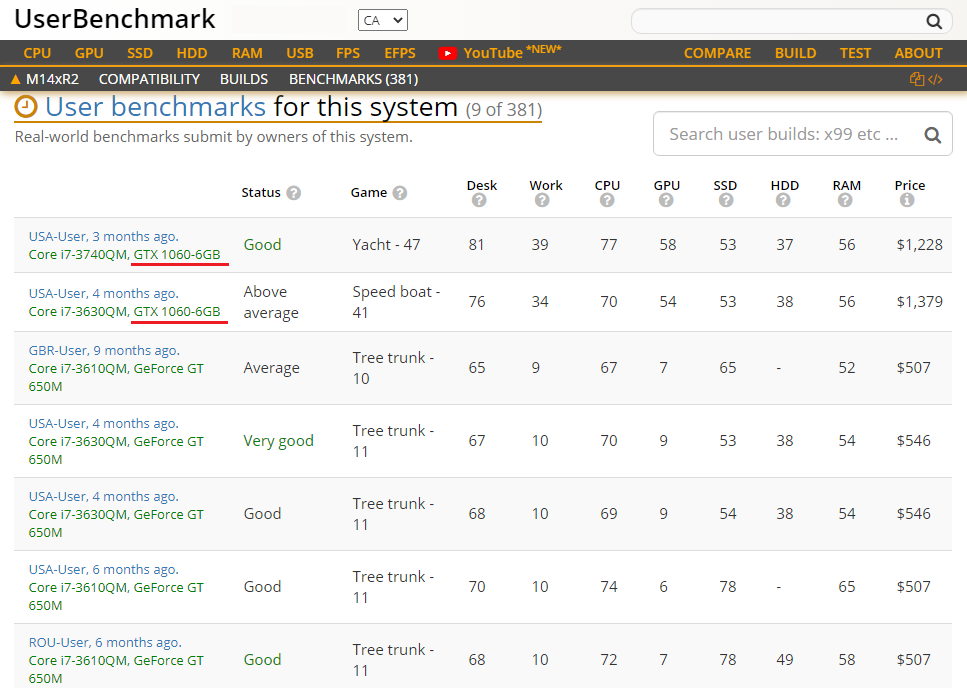Go to the ABOUT page
This screenshot has width=967, height=688.
click(919, 54)
